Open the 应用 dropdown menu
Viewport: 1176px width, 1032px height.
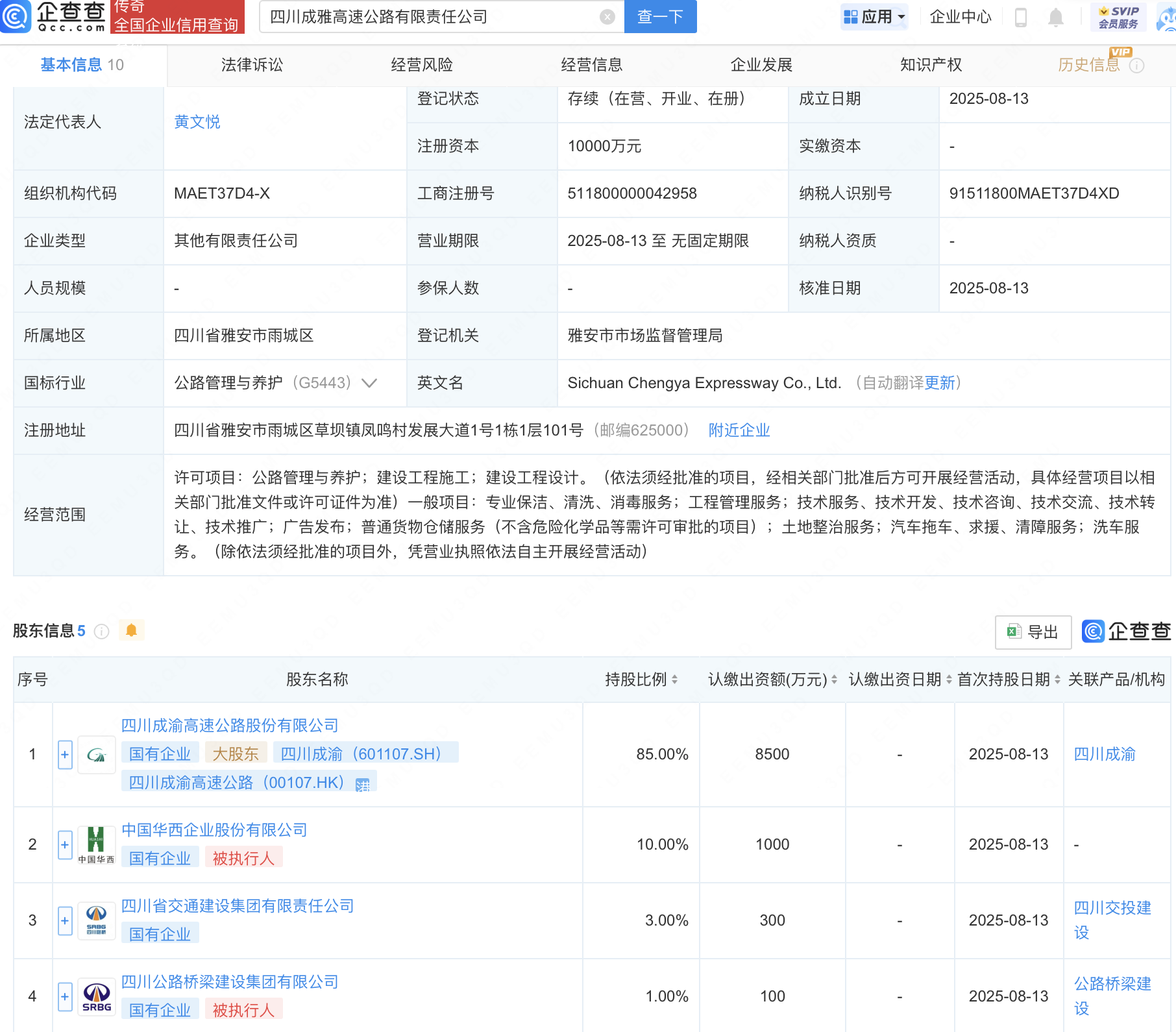coord(874,17)
